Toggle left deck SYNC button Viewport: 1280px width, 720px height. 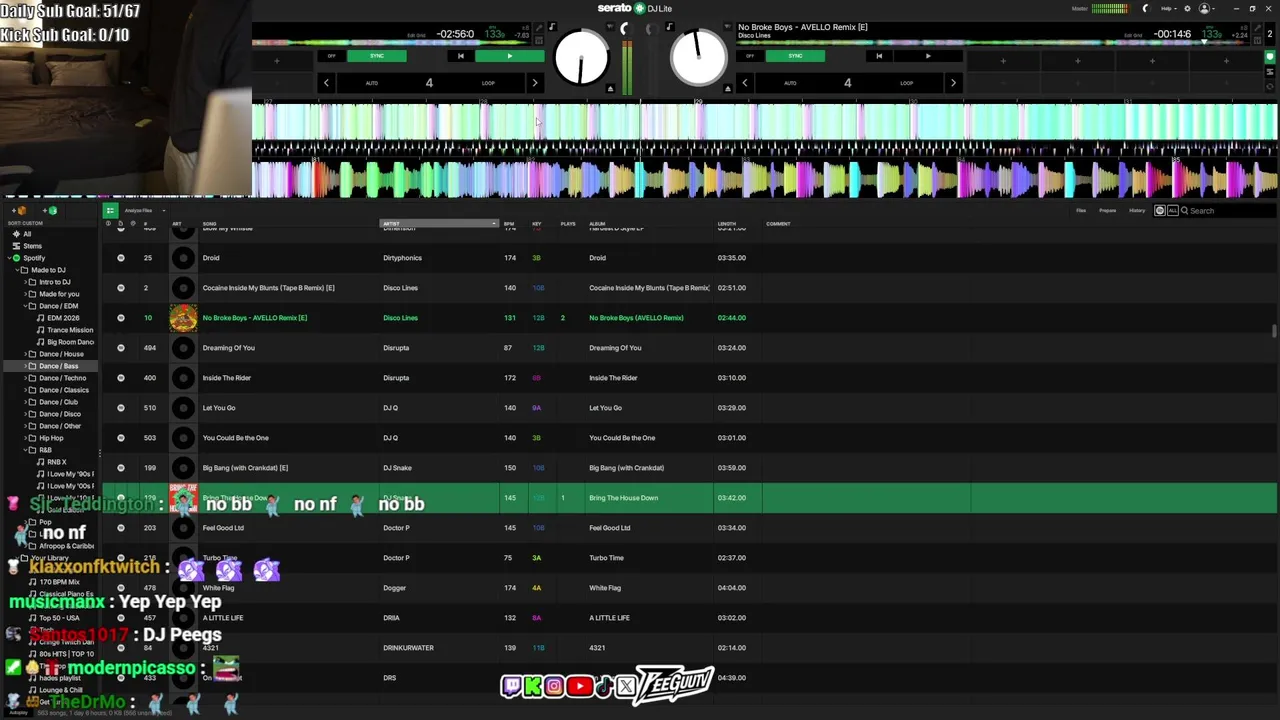pyautogui.click(x=376, y=56)
